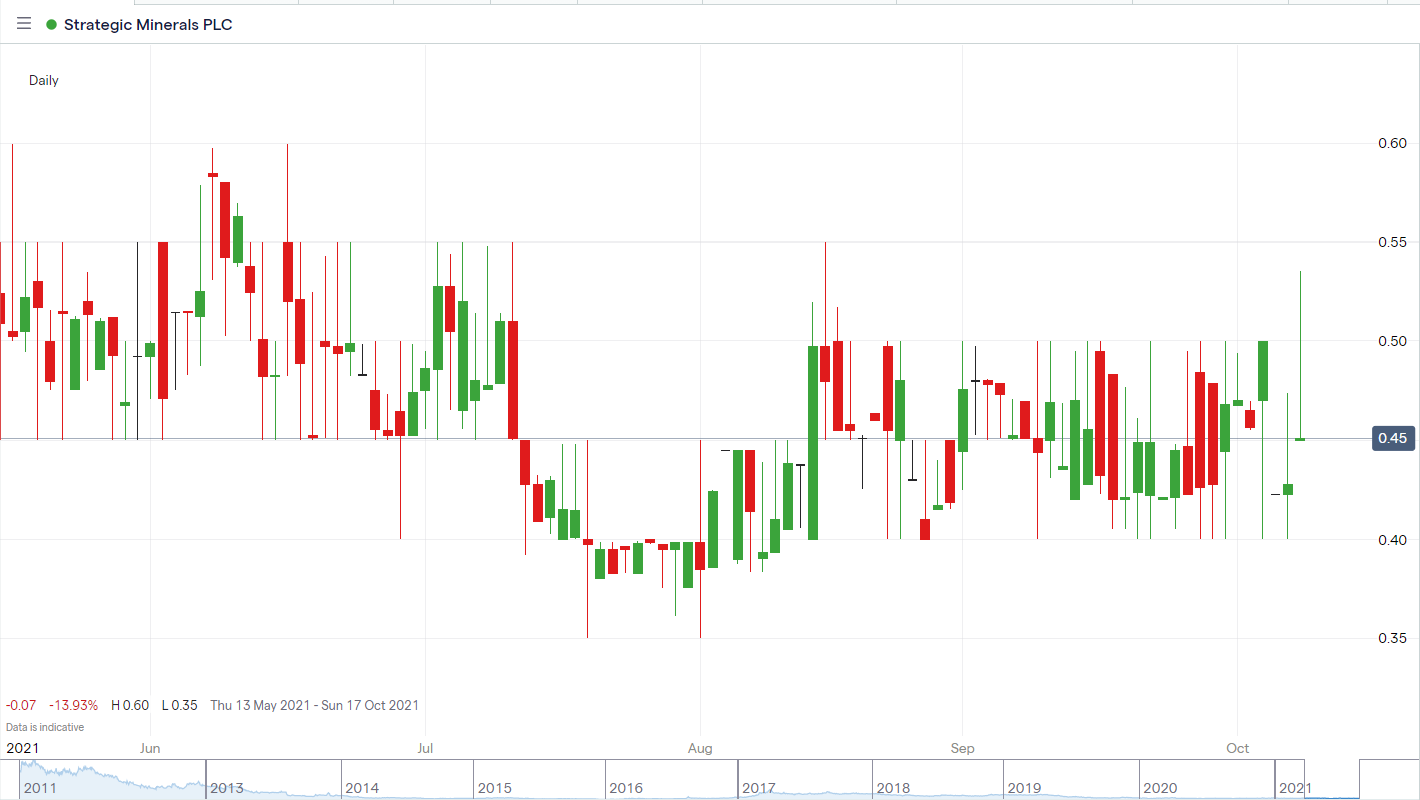Screen dimensions: 1420x800
Task: Select 2018 in the timeline navigator
Action: pos(893,788)
